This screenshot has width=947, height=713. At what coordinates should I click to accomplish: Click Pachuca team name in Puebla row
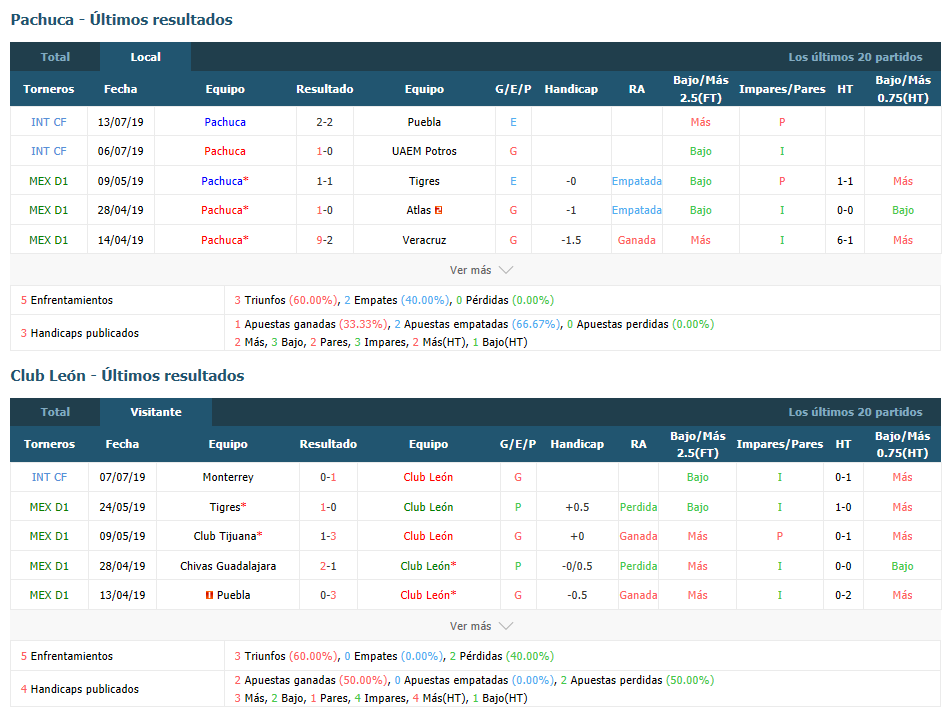(225, 122)
